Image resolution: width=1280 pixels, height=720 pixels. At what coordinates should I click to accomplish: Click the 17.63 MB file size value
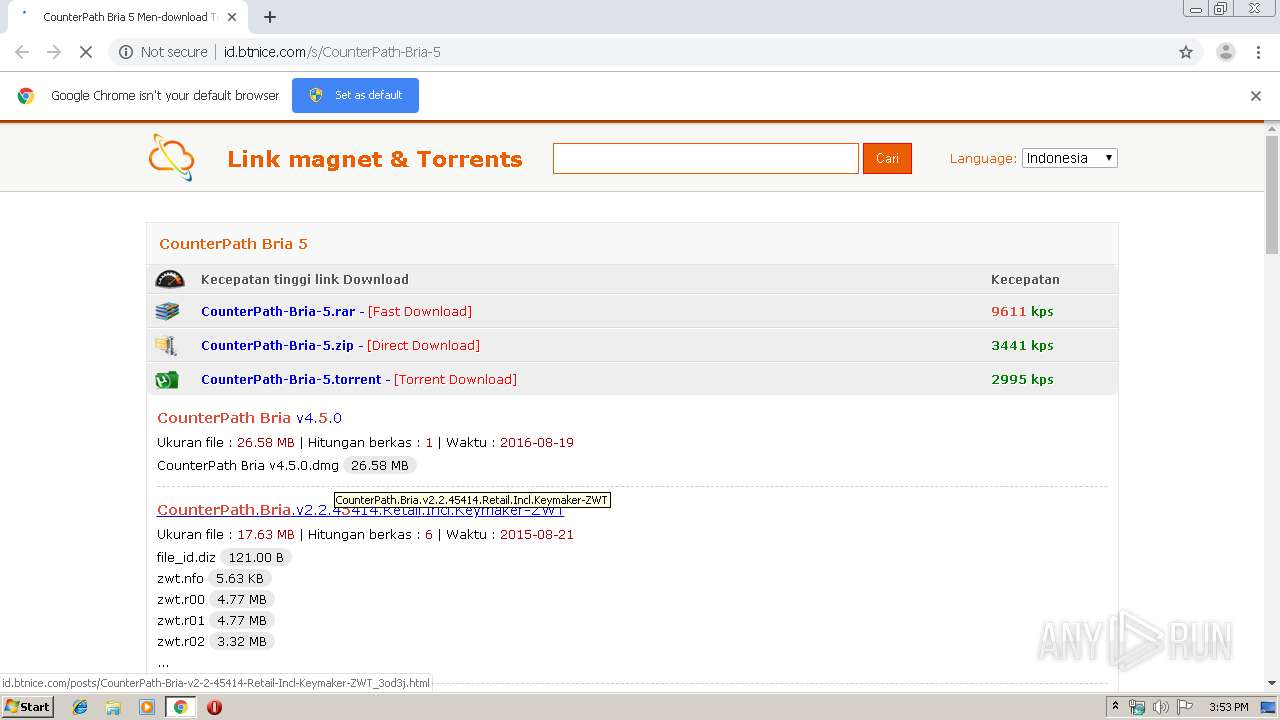pyautogui.click(x=266, y=534)
